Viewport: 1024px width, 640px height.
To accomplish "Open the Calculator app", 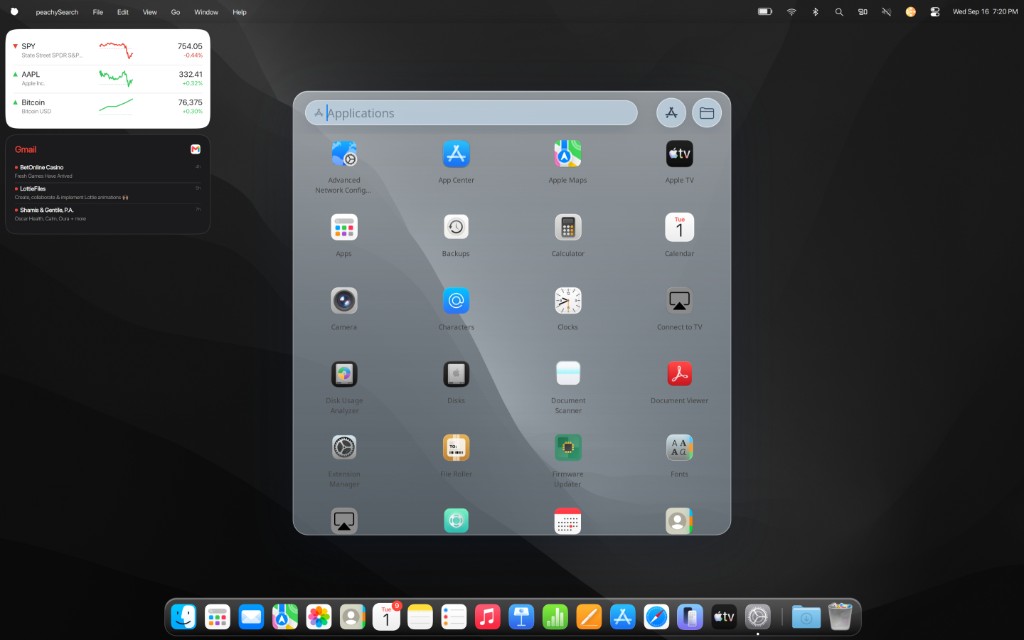I will pyautogui.click(x=568, y=227).
